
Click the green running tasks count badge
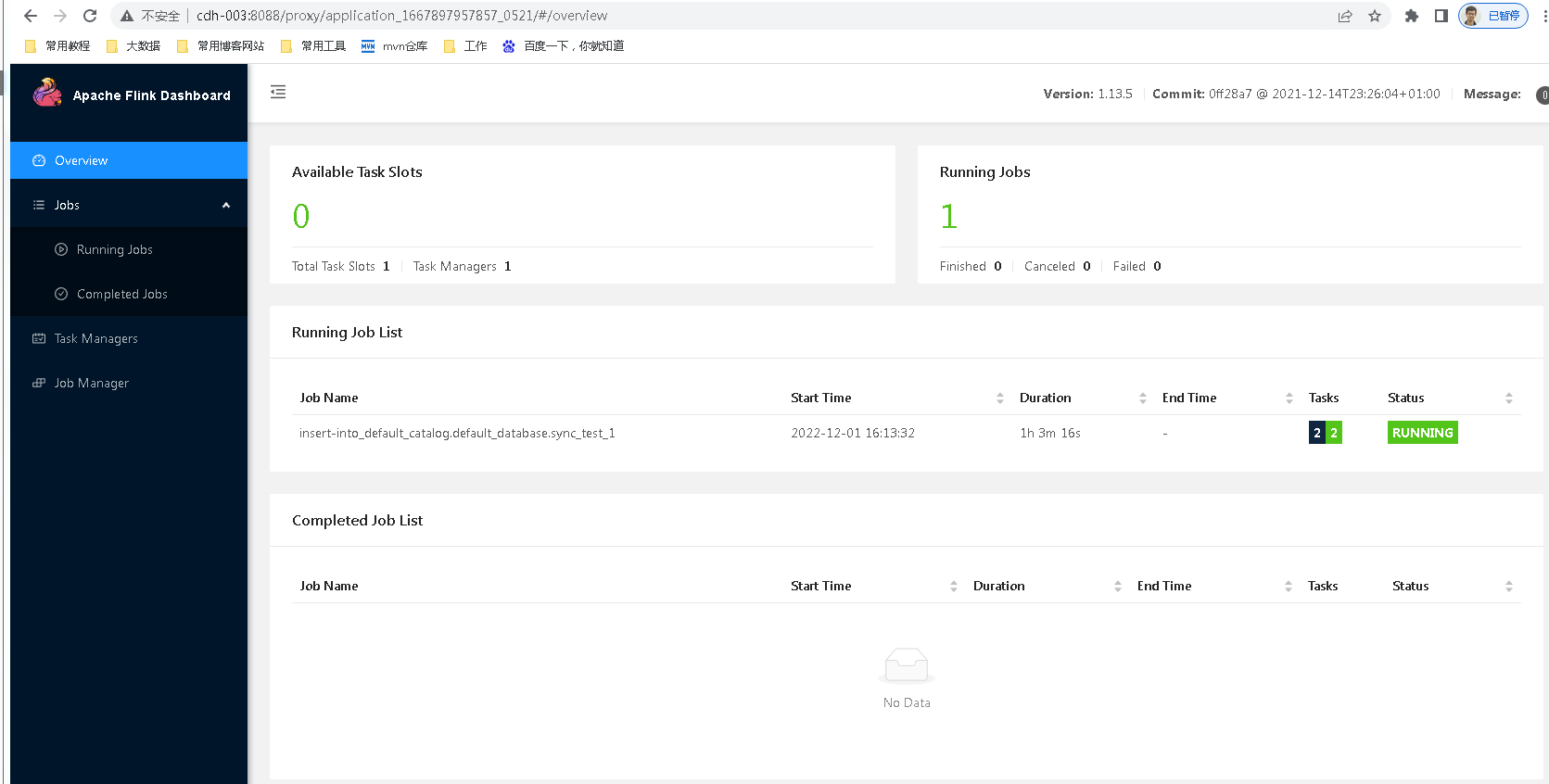pyautogui.click(x=1334, y=433)
